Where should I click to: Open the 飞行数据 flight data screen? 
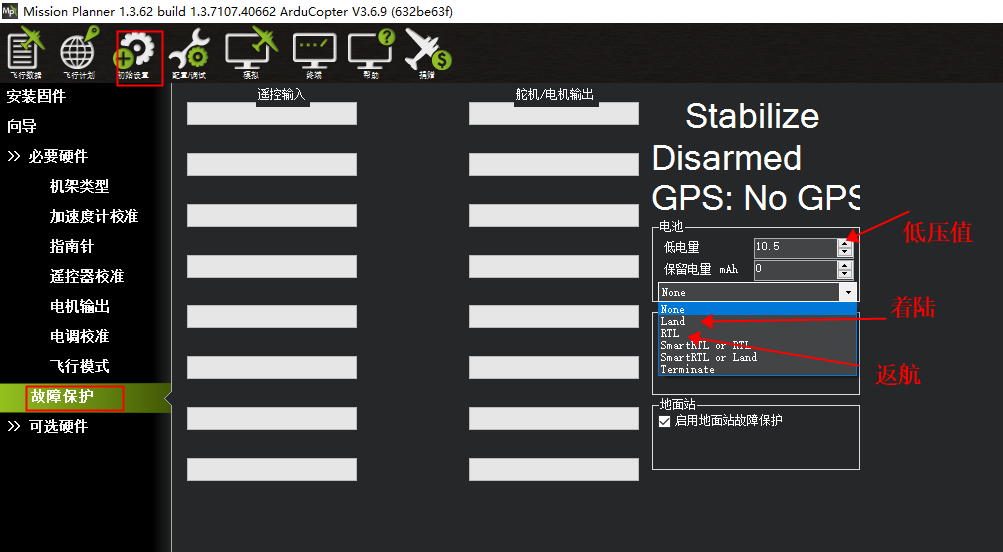pyautogui.click(x=26, y=54)
